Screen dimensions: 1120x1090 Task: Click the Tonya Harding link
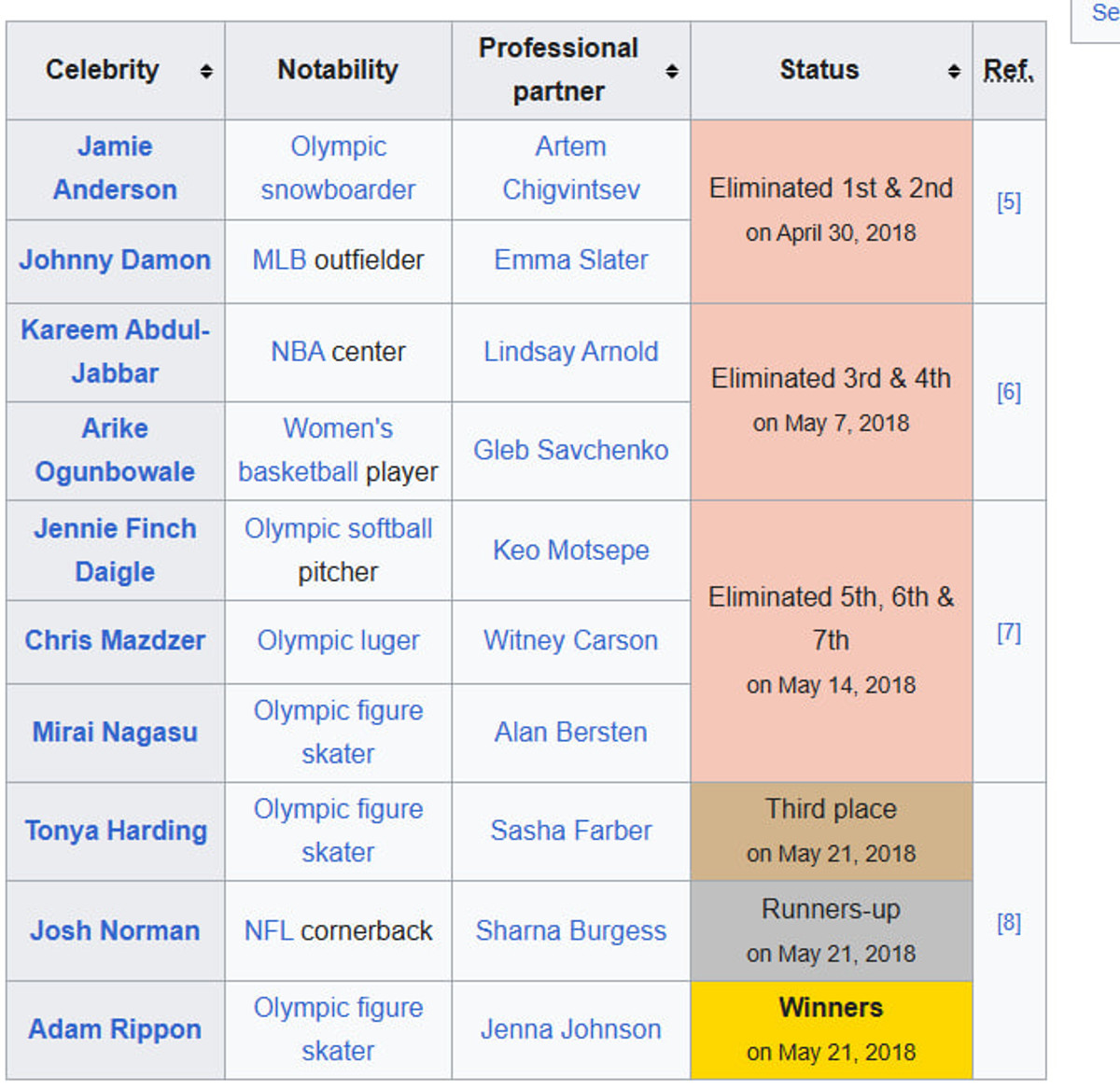coord(116,831)
